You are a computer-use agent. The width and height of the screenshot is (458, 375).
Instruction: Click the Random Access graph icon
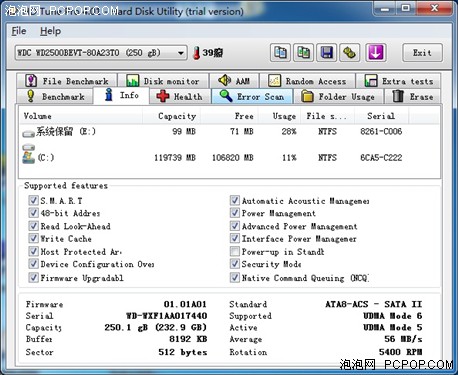274,81
